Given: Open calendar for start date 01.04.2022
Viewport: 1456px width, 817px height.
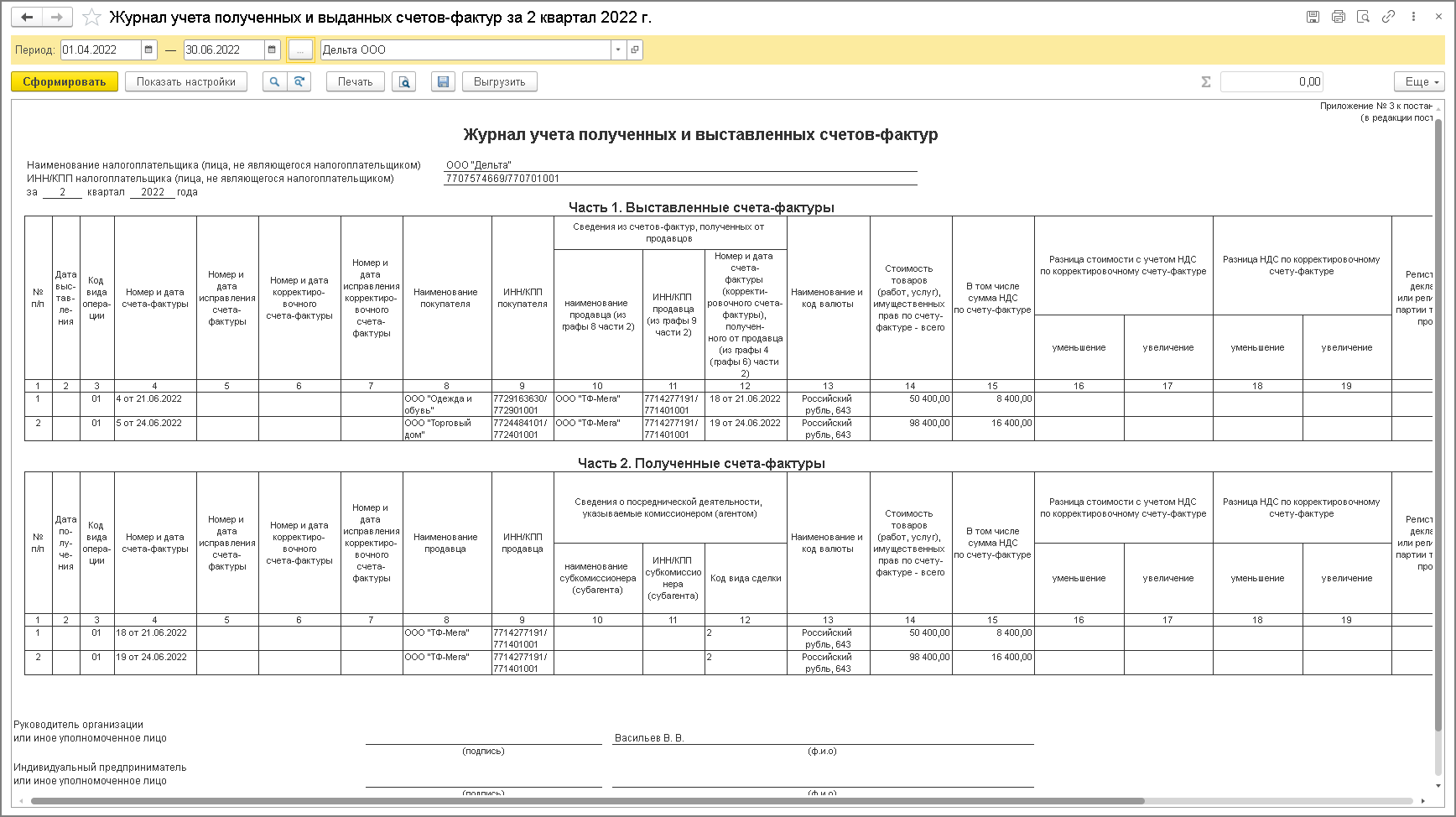Looking at the screenshot, I should click(x=148, y=49).
